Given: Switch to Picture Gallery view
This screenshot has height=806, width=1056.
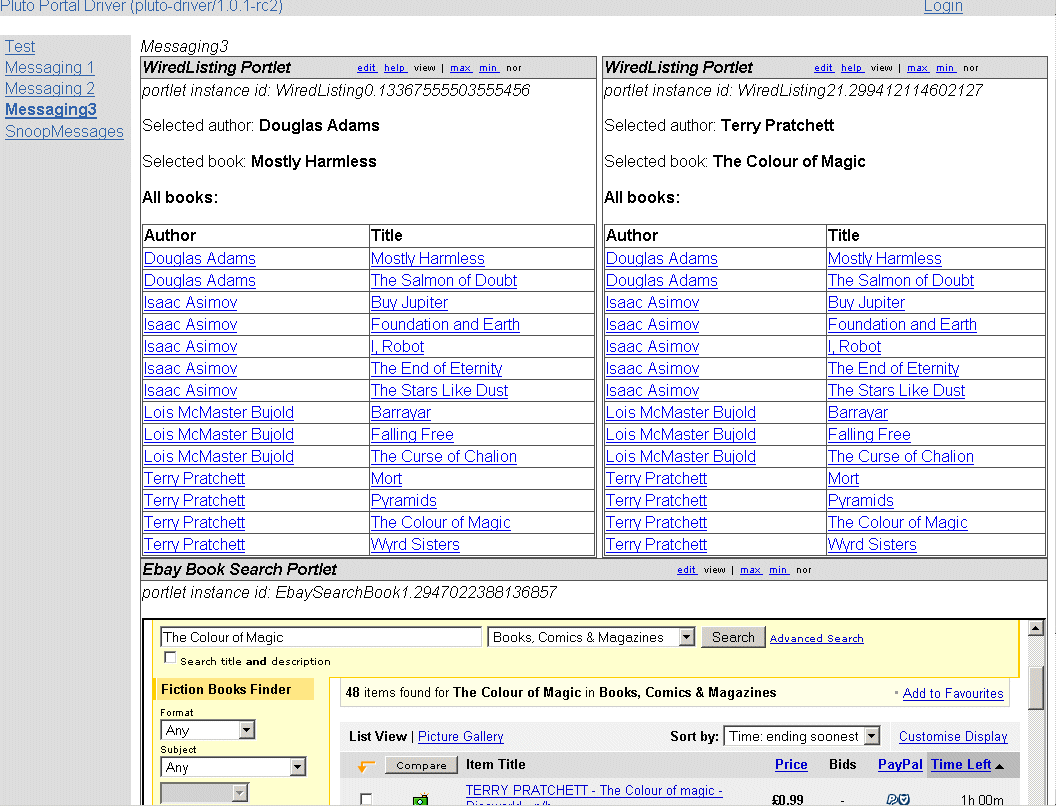Looking at the screenshot, I should [x=461, y=737].
